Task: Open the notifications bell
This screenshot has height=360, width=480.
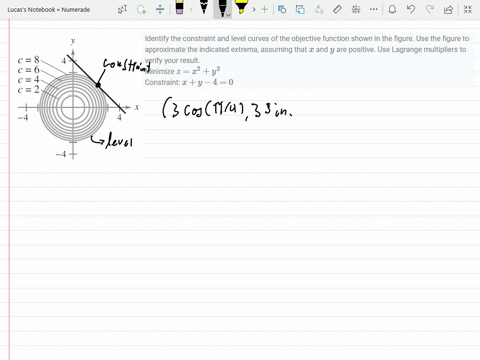Action: 392,9
